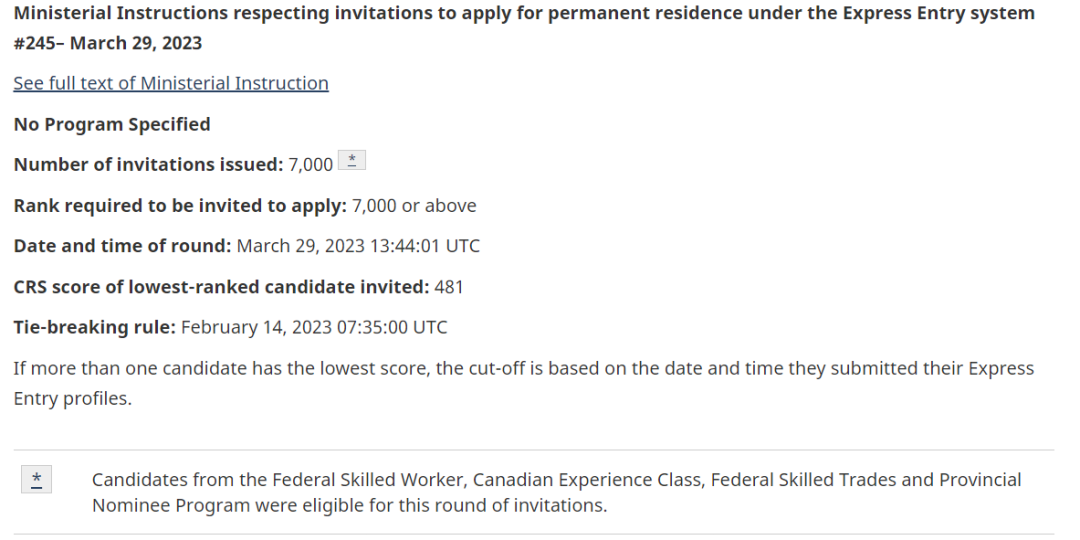Click the '#245– March 29, 2023' heading line
This screenshot has width=1080, height=540.
(x=107, y=43)
